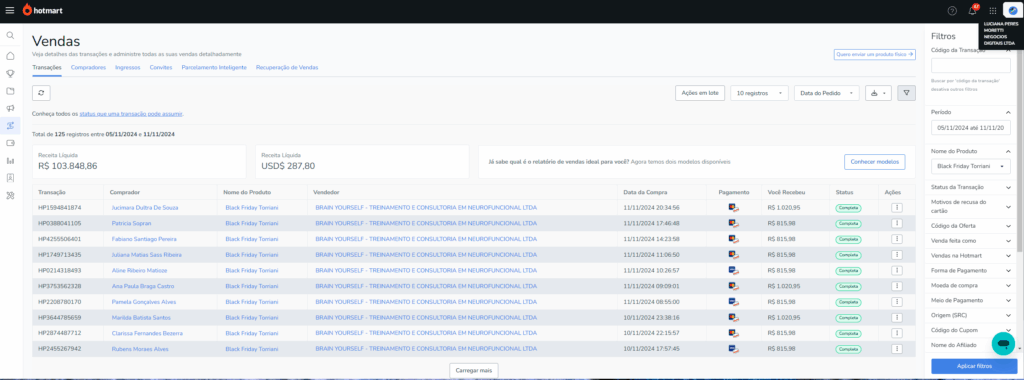
Task: Switch to the Recuperação de Vendas tab
Action: [287, 67]
